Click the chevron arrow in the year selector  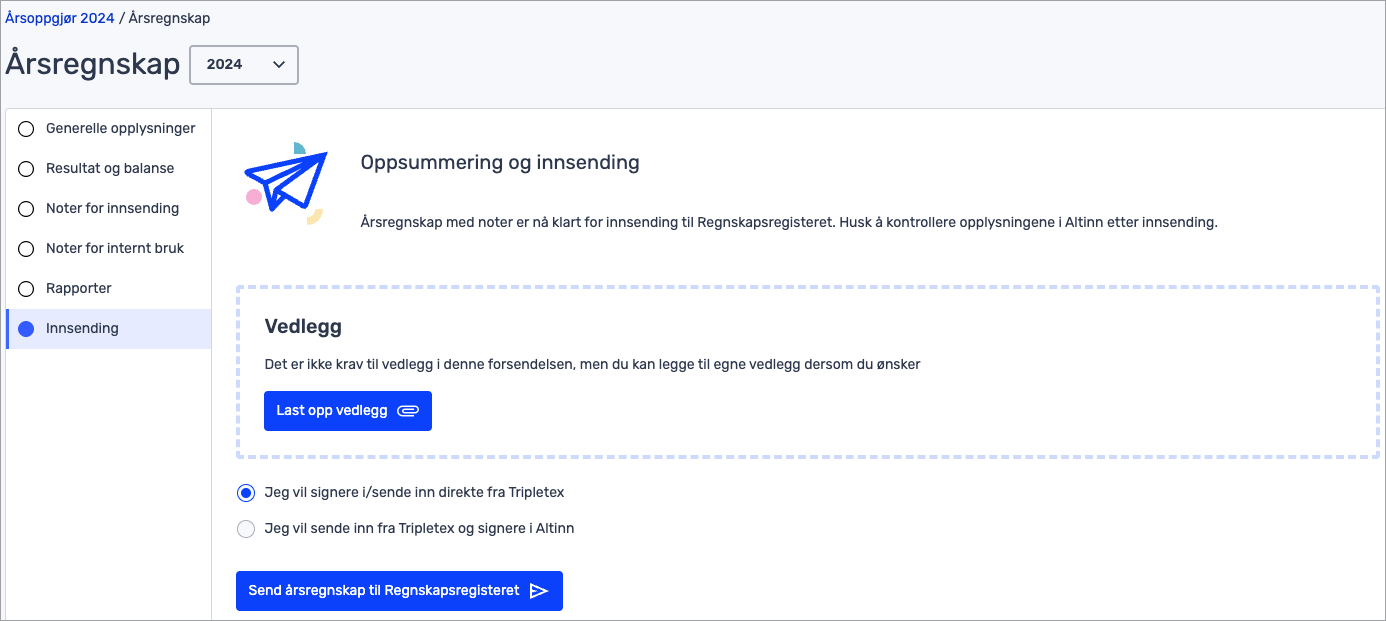(x=278, y=64)
